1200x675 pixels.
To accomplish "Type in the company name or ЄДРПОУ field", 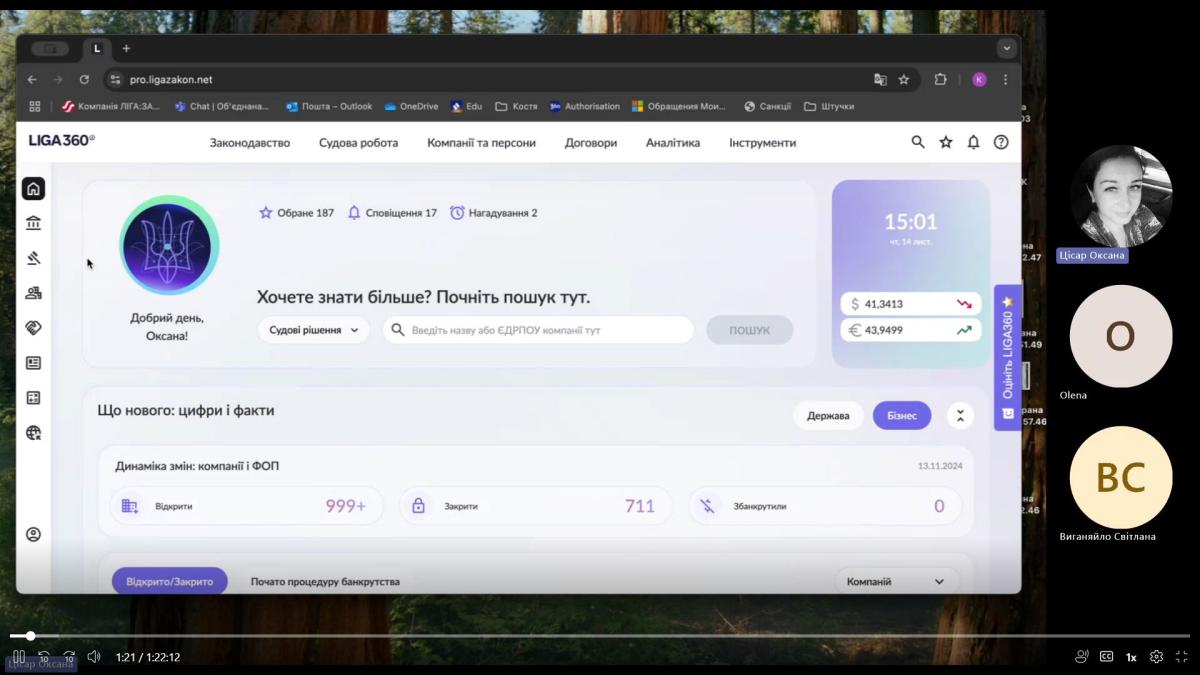I will 538,330.
